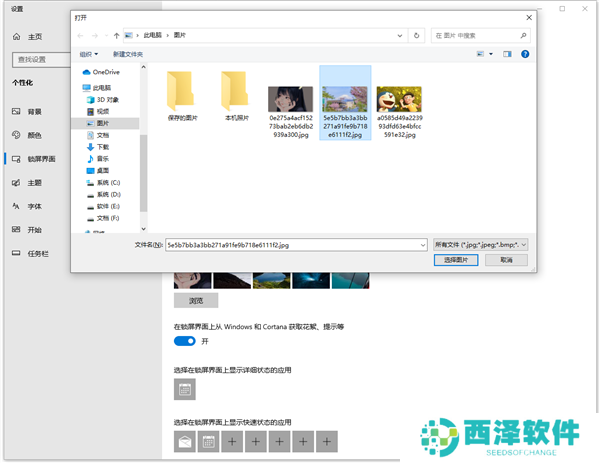Toggle the Windows and Cortana tips switch
Viewport: 600px width, 463px height.
(184, 341)
